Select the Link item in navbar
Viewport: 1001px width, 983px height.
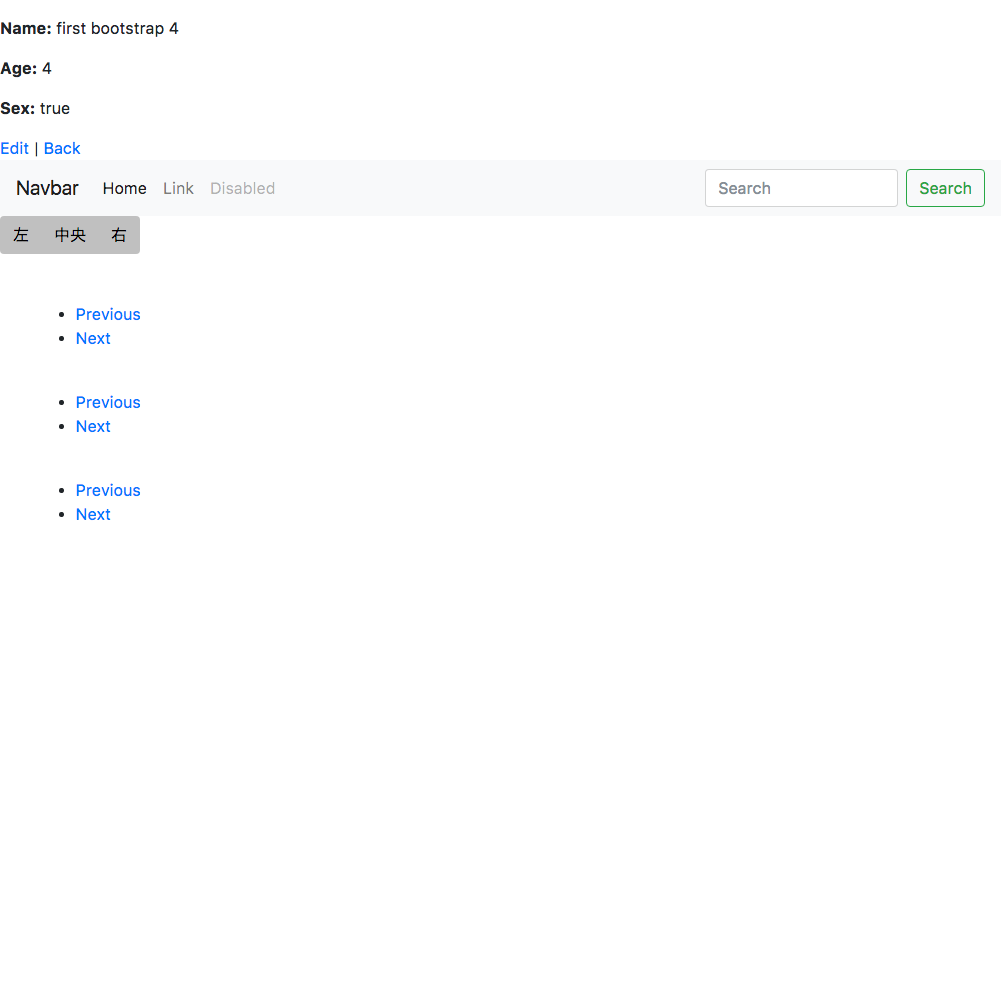[x=178, y=188]
